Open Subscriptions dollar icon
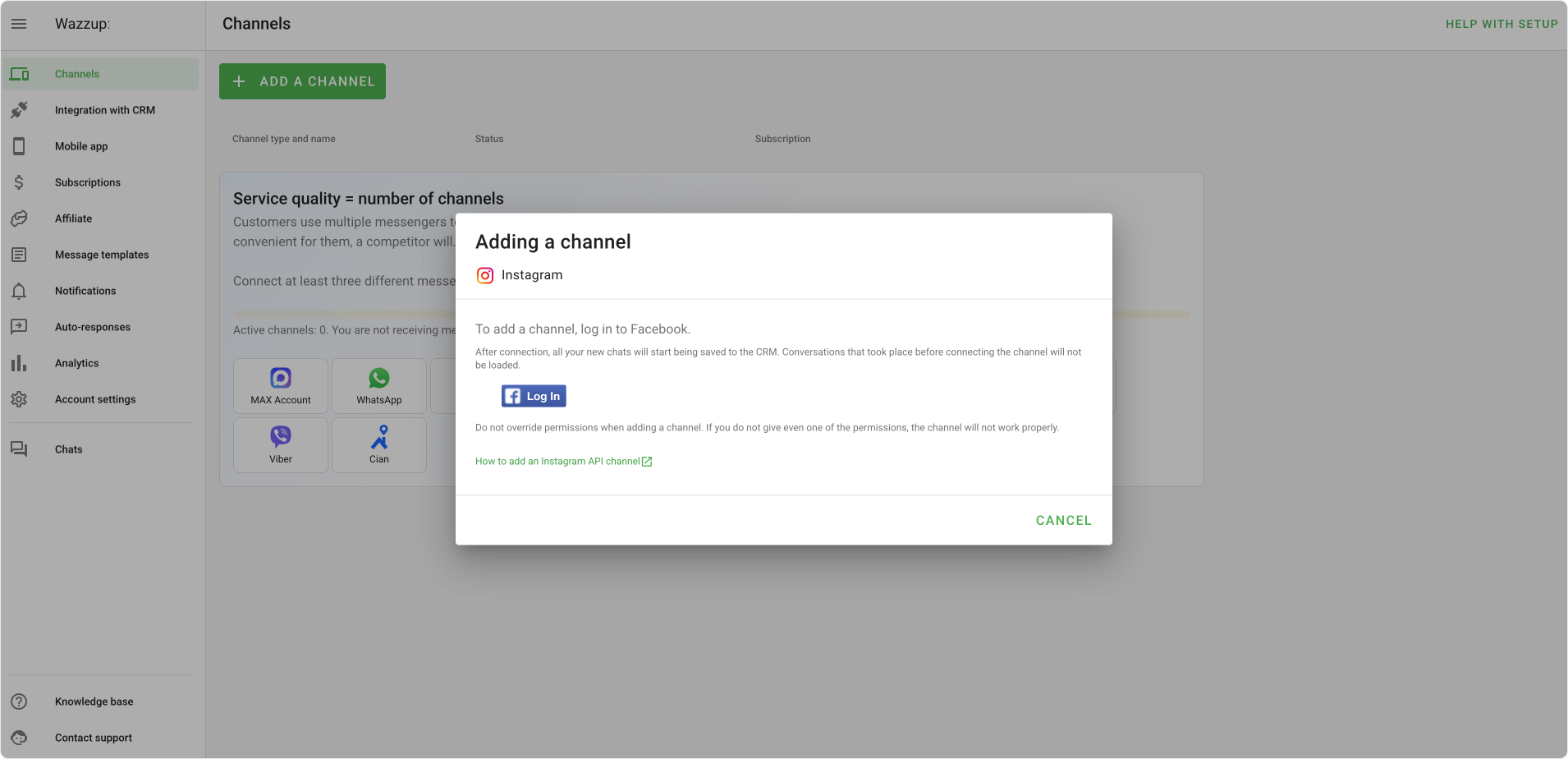 tap(19, 182)
